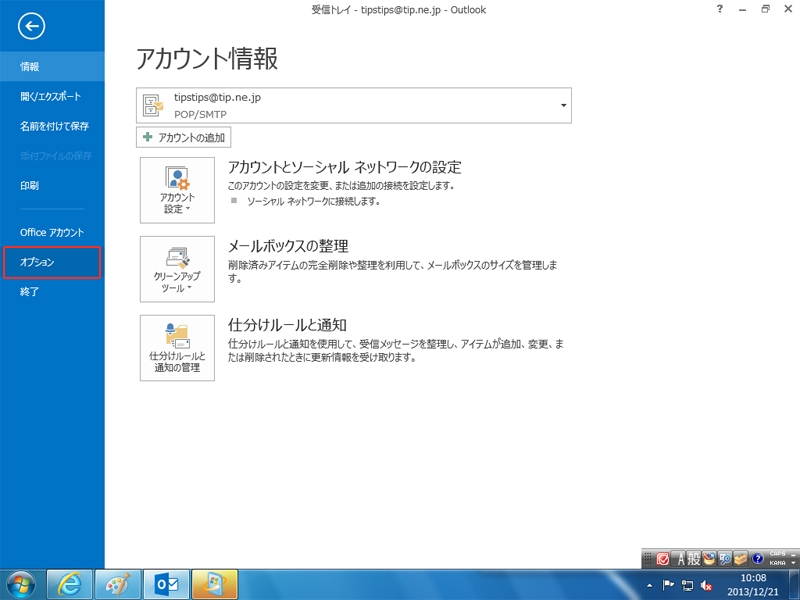This screenshot has height=600, width=800.
Task: Click the mail account icon in the account box
Action: click(153, 106)
